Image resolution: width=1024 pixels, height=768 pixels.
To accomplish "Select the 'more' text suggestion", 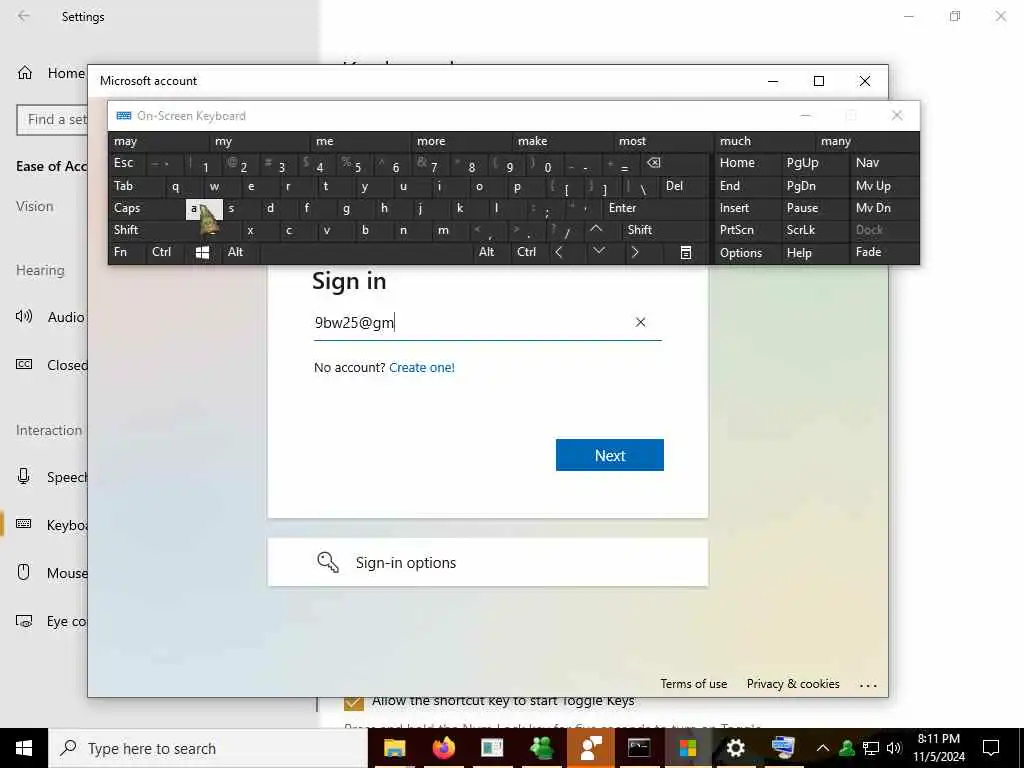I will pyautogui.click(x=462, y=141).
